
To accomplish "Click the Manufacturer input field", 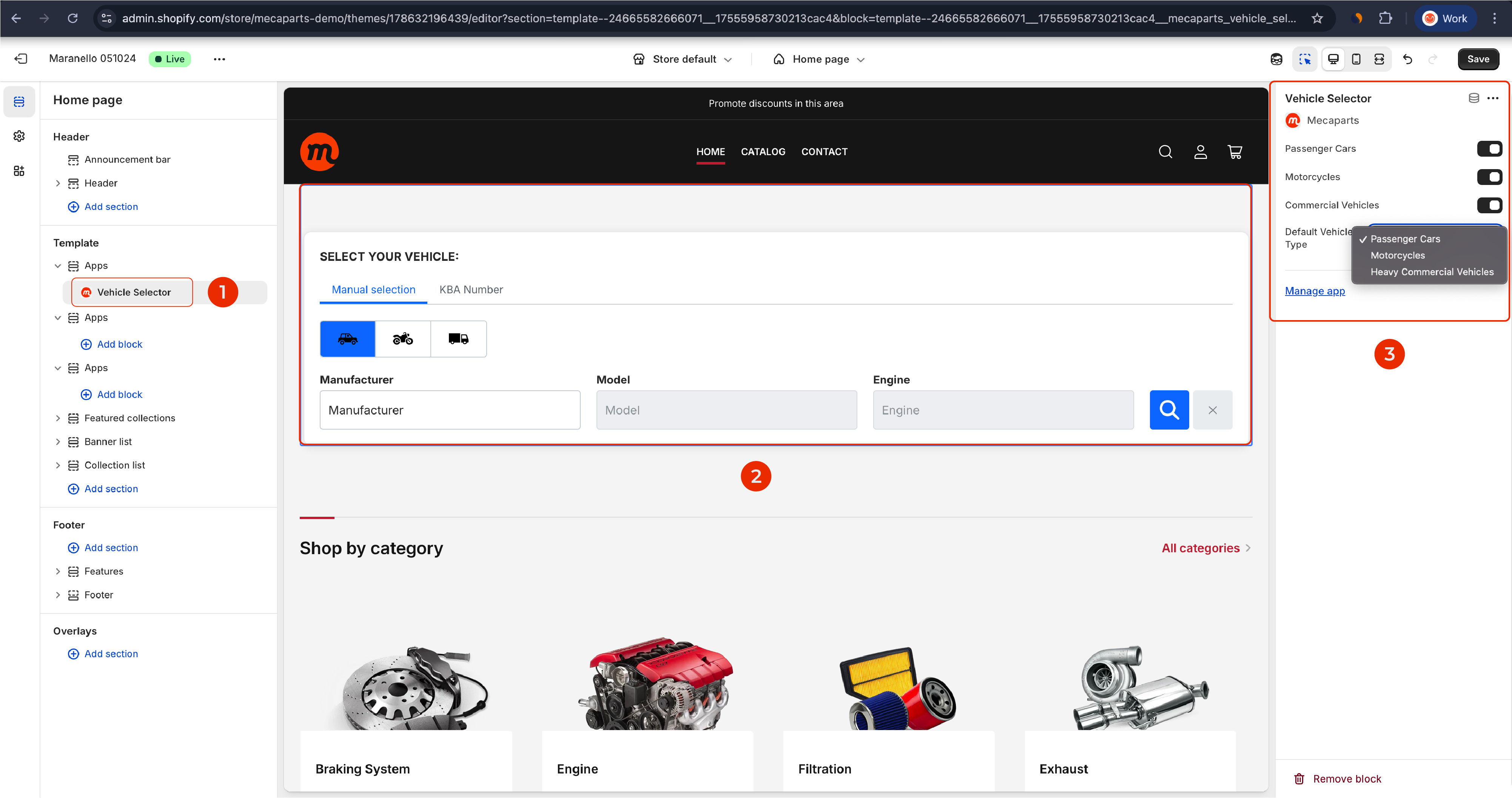I will pyautogui.click(x=450, y=410).
